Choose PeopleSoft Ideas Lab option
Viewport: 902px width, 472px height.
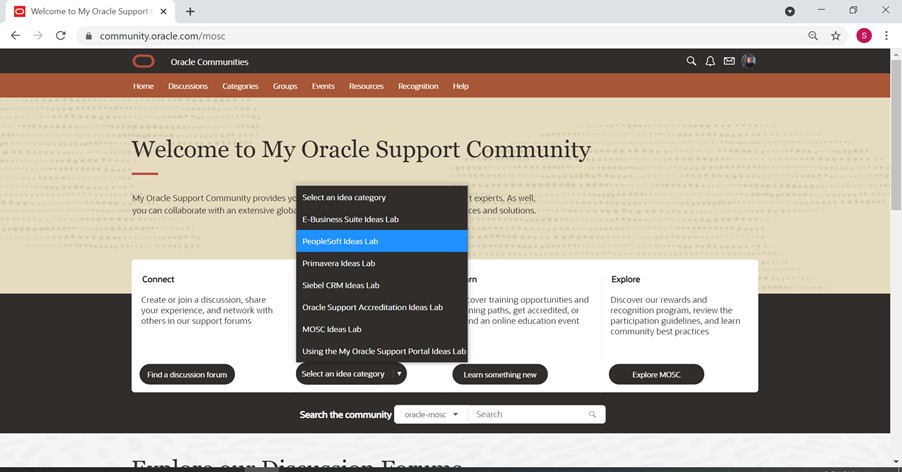point(381,241)
